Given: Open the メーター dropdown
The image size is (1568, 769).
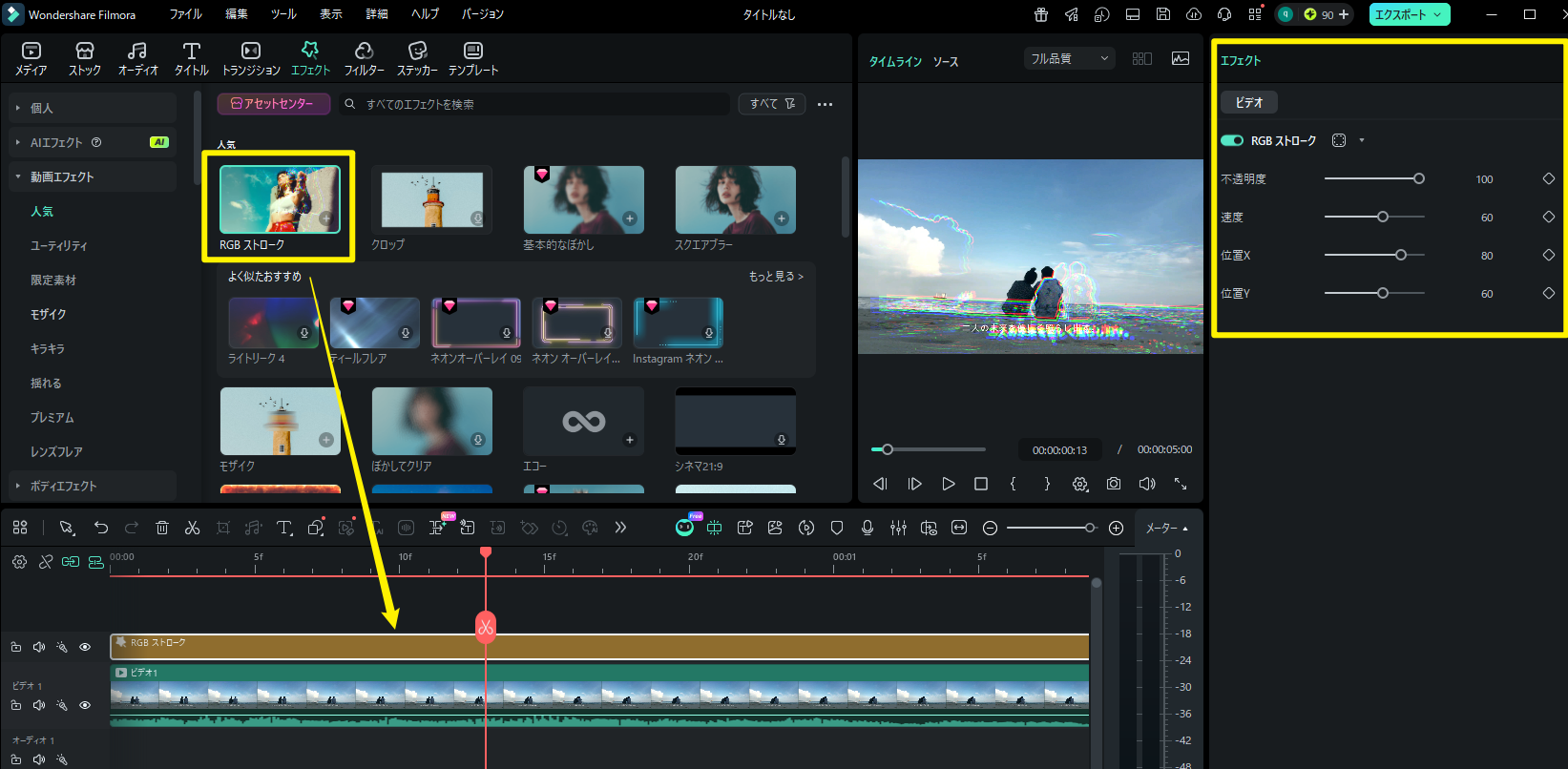Looking at the screenshot, I should pos(1167,528).
